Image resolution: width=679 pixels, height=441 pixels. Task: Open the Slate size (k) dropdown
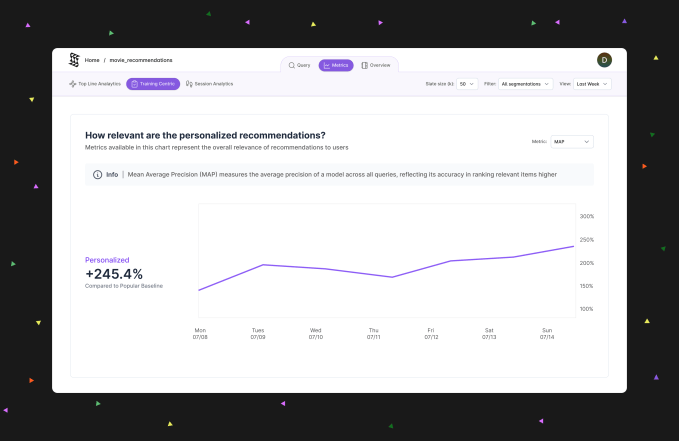pos(467,84)
